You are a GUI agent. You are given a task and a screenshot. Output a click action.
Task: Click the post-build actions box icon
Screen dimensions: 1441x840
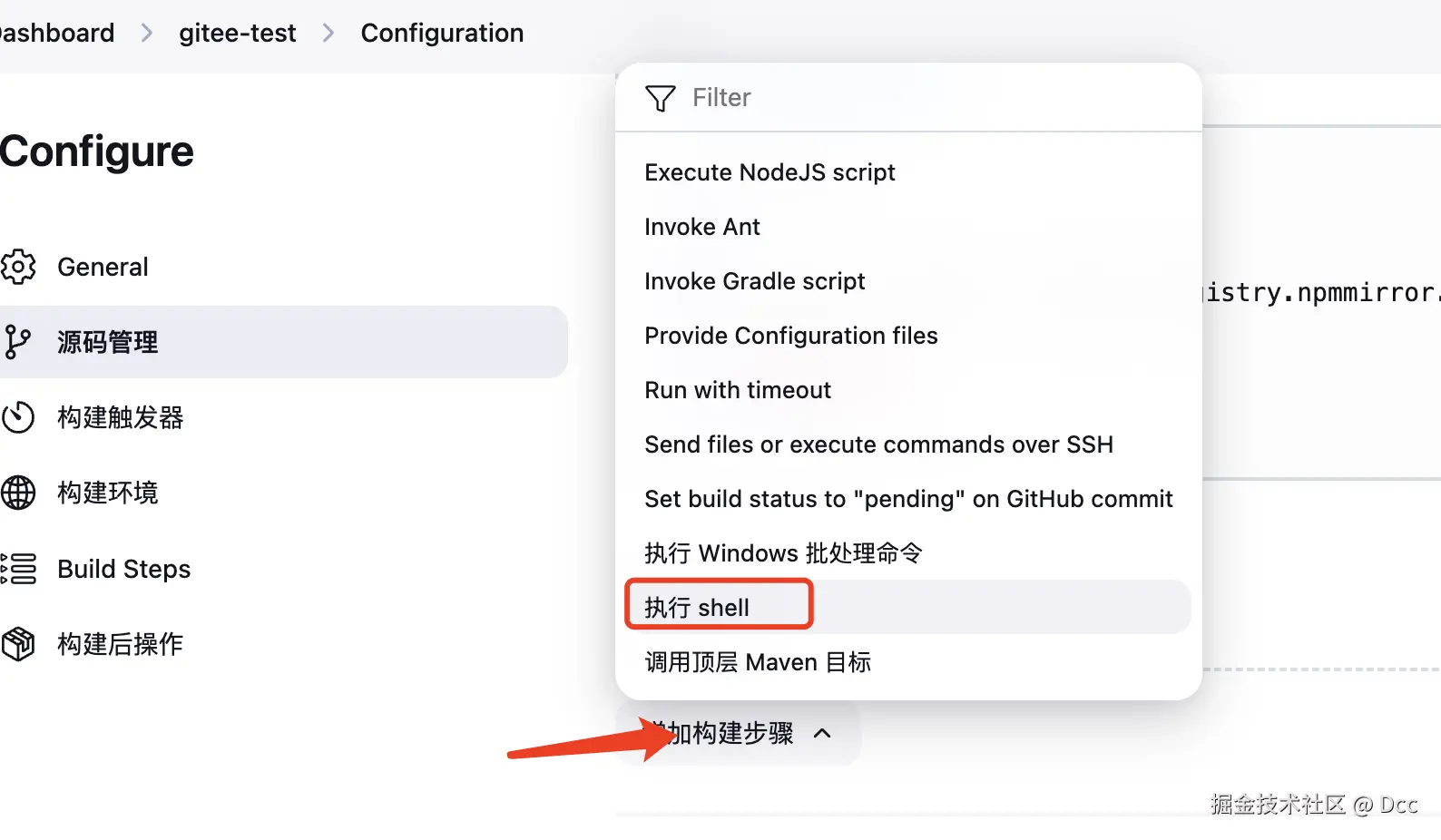18,644
